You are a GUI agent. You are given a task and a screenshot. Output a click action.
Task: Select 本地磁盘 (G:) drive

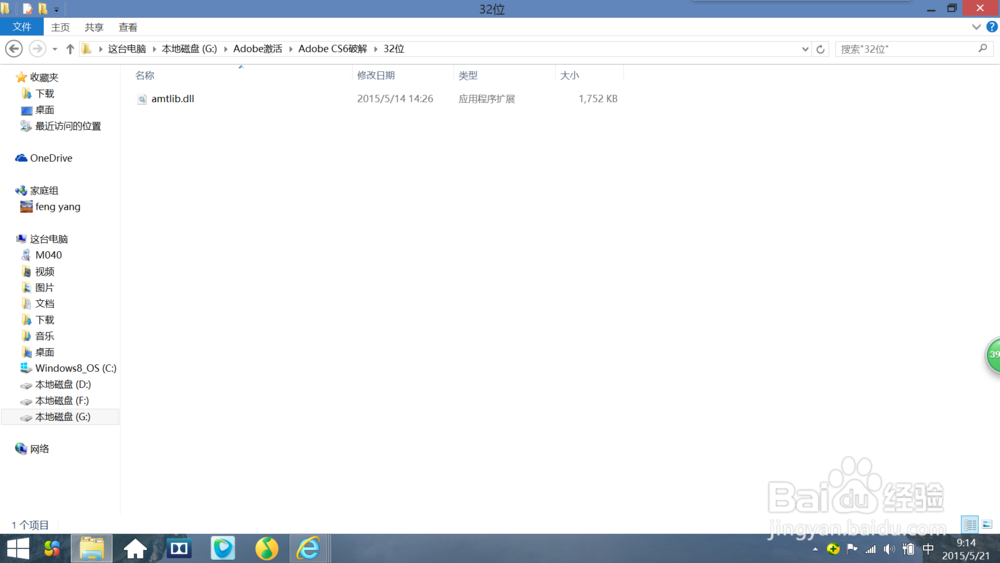(x=62, y=416)
